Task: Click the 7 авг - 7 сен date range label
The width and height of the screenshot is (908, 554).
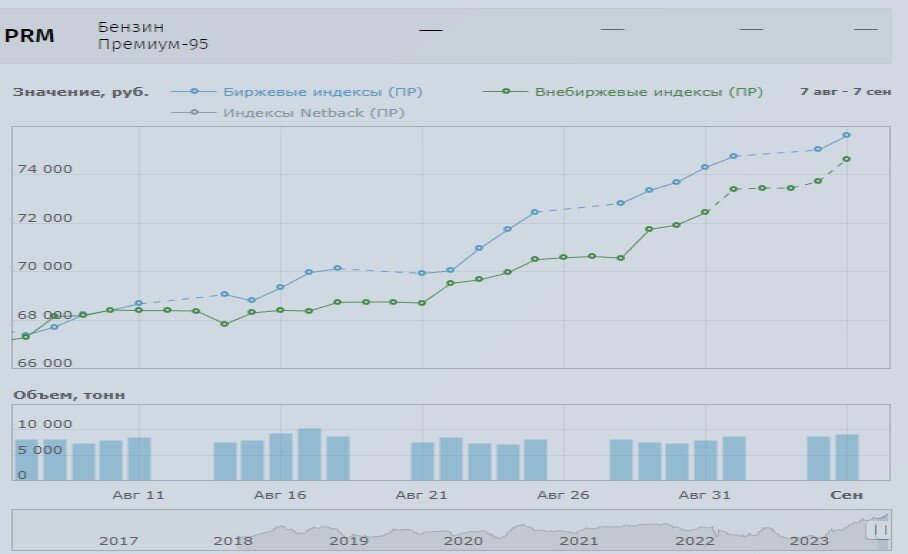Action: point(845,91)
